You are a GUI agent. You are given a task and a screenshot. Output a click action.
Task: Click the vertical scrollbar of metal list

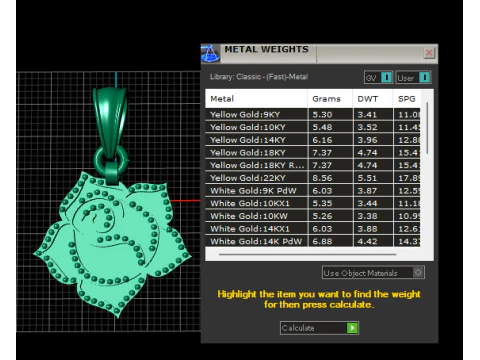(x=427, y=128)
